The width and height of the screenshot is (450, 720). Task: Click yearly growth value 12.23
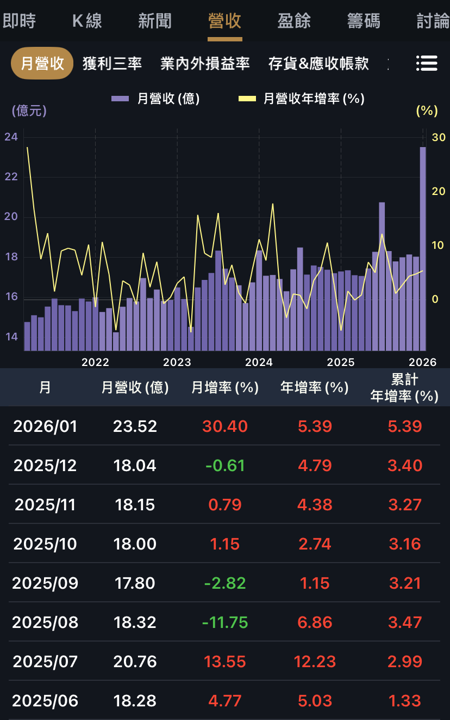(x=315, y=662)
